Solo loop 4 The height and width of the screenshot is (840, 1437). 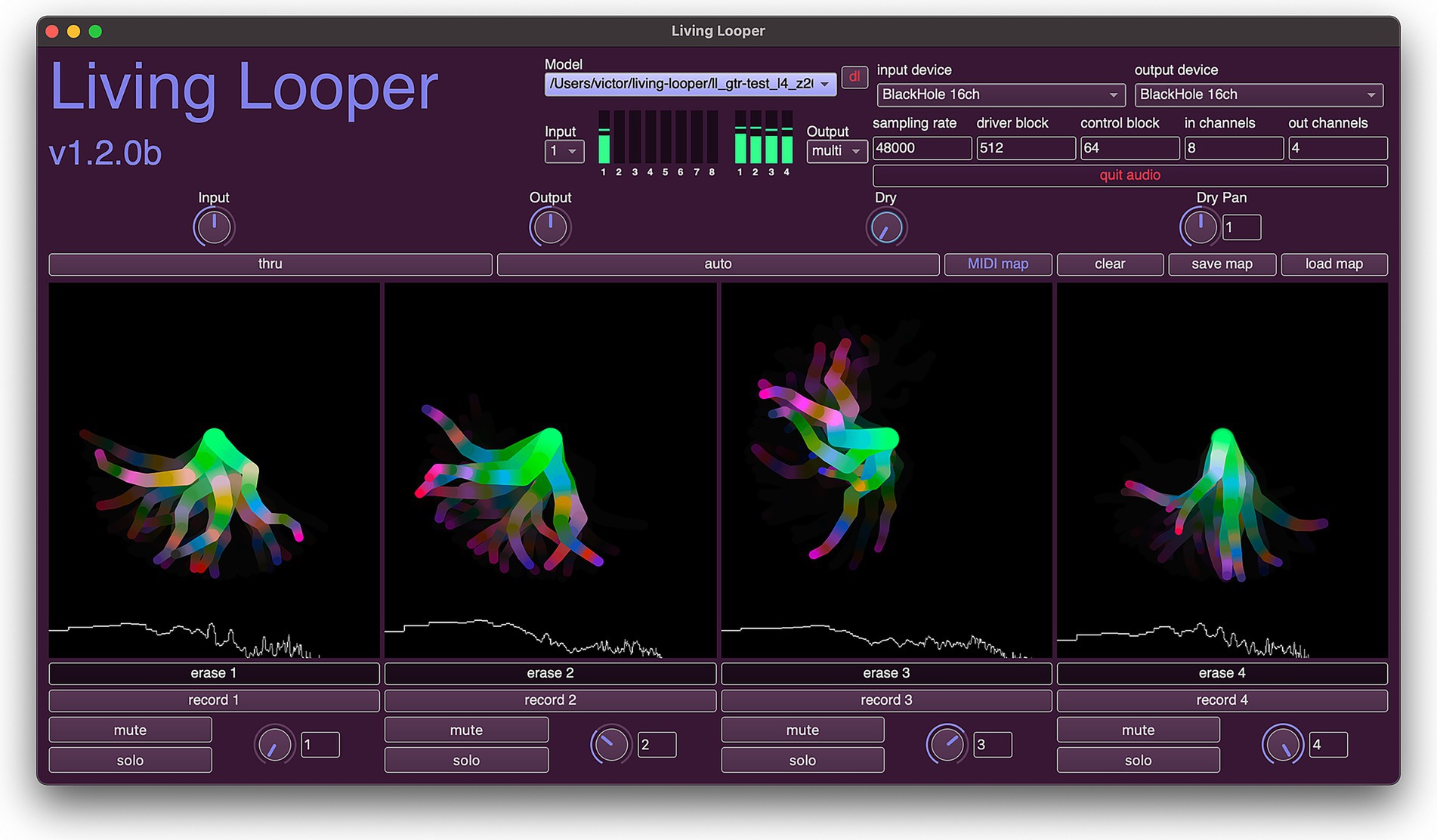[x=1138, y=761]
